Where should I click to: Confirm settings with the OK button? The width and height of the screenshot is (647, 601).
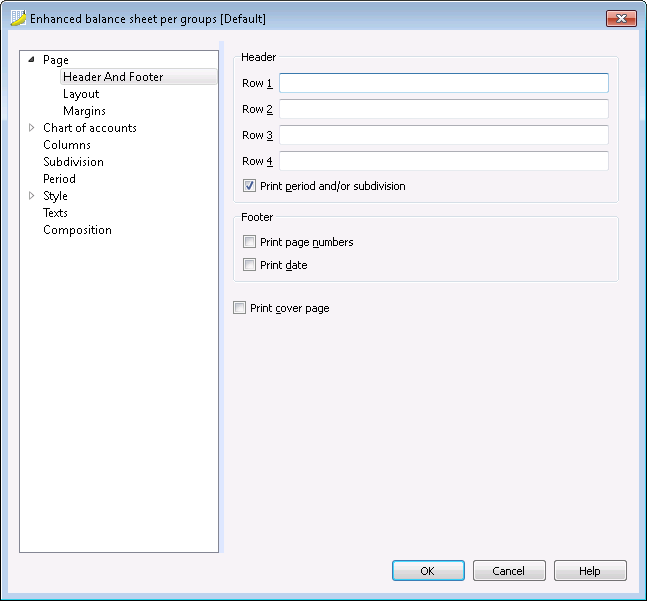click(428, 570)
